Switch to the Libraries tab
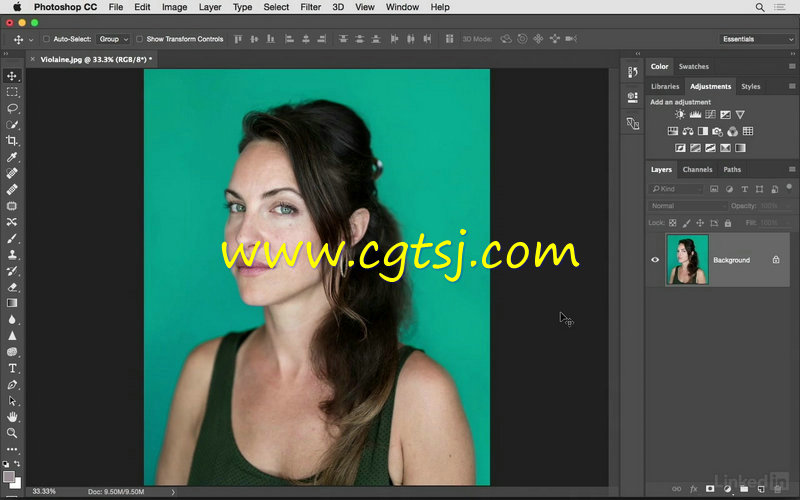The width and height of the screenshot is (800, 500). 665,86
